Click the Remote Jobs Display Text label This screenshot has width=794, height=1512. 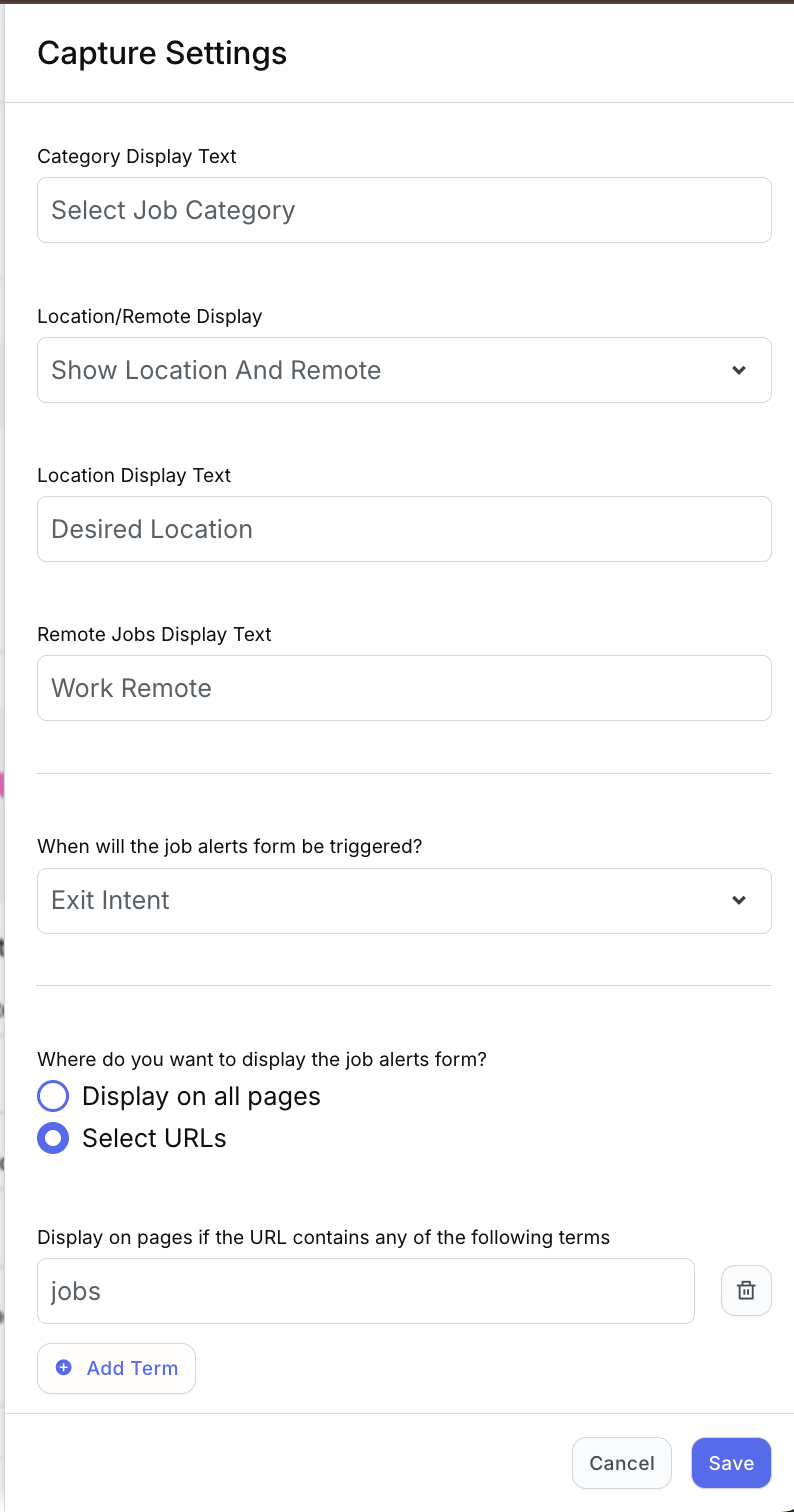(154, 634)
